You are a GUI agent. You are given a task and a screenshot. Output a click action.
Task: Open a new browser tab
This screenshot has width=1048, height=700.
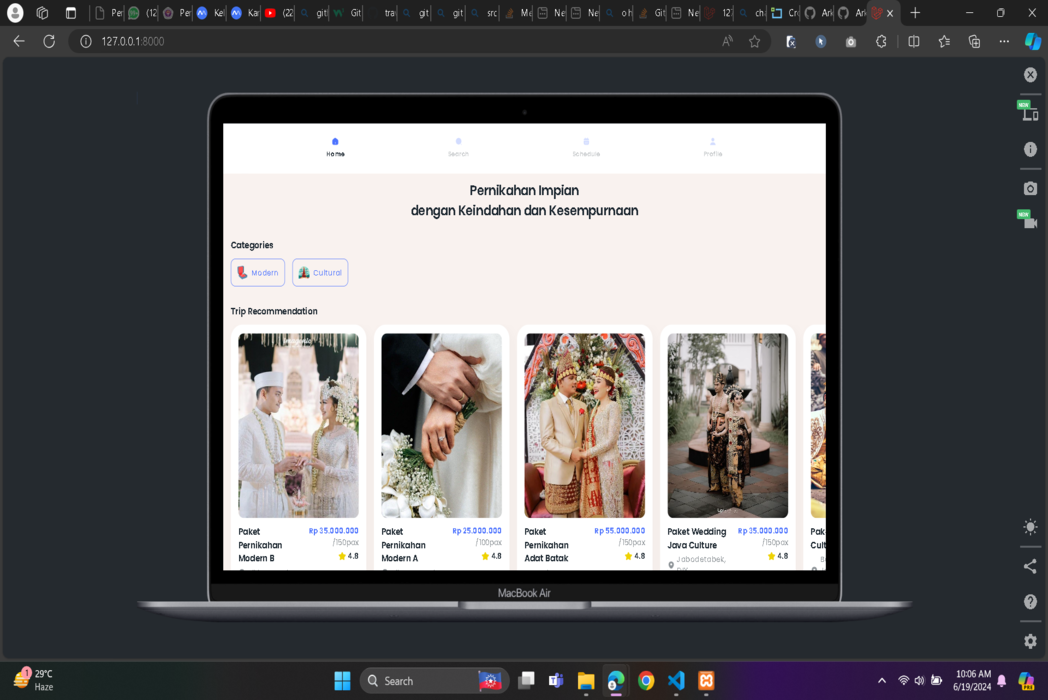coord(915,13)
